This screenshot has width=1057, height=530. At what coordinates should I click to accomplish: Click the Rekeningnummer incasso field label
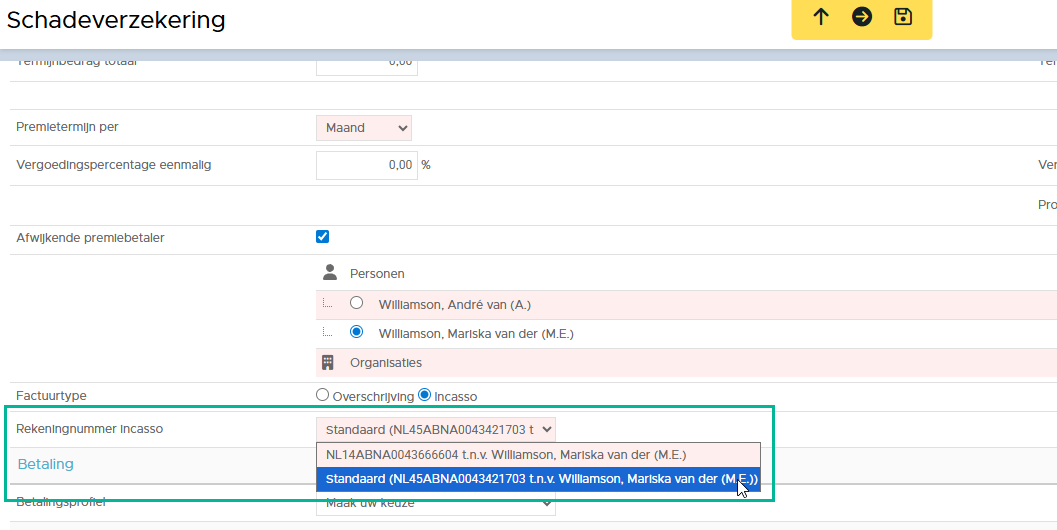89,429
